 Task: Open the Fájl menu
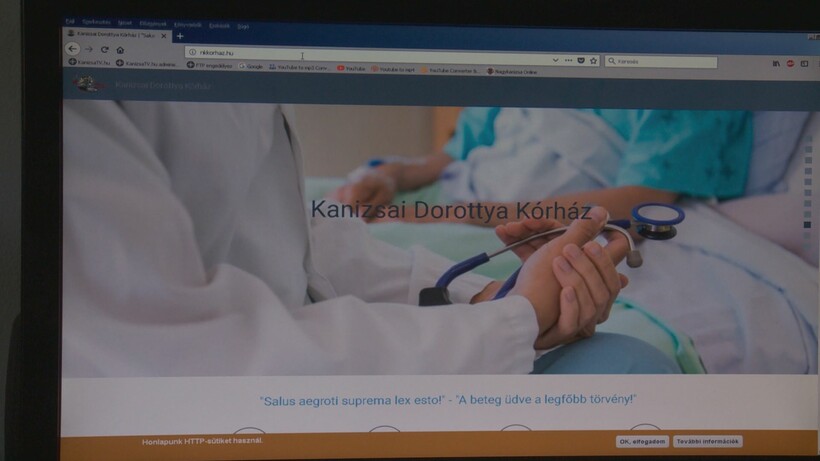(70, 21)
